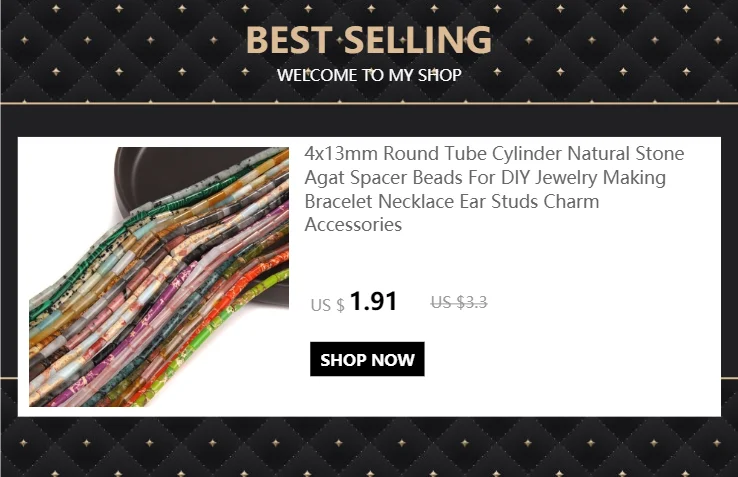The width and height of the screenshot is (738, 477).
Task: Click the Agat Spacer Beads title line
Action: pos(485,178)
